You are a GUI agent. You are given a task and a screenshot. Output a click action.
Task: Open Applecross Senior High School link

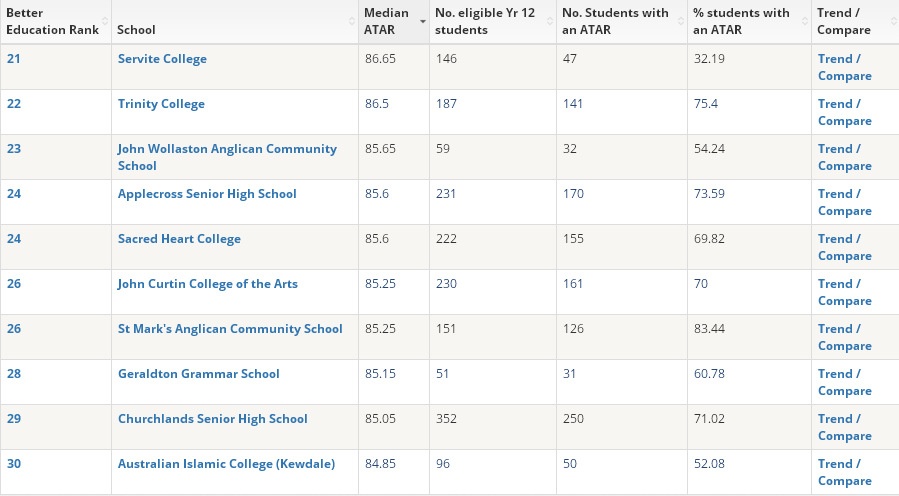(207, 194)
